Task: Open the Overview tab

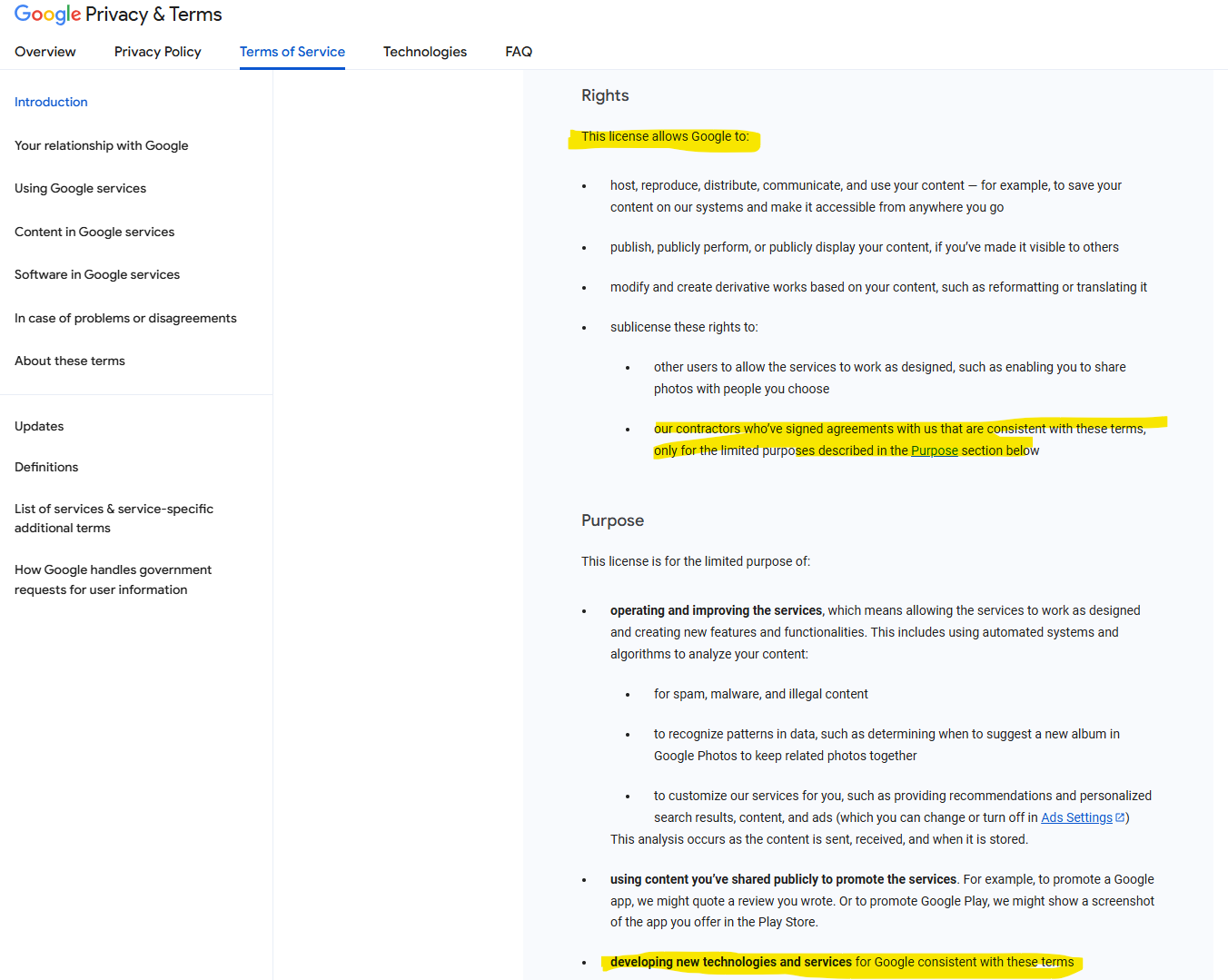Action: tap(45, 52)
